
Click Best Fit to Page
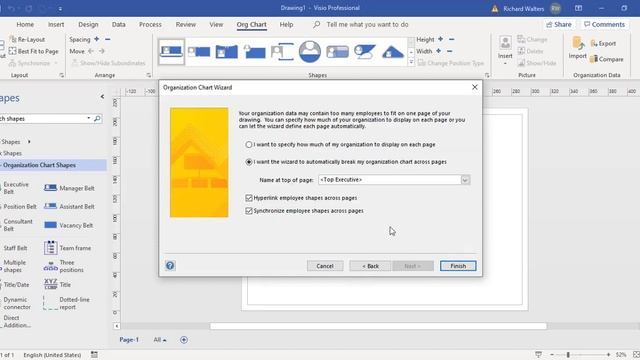[x=34, y=51]
